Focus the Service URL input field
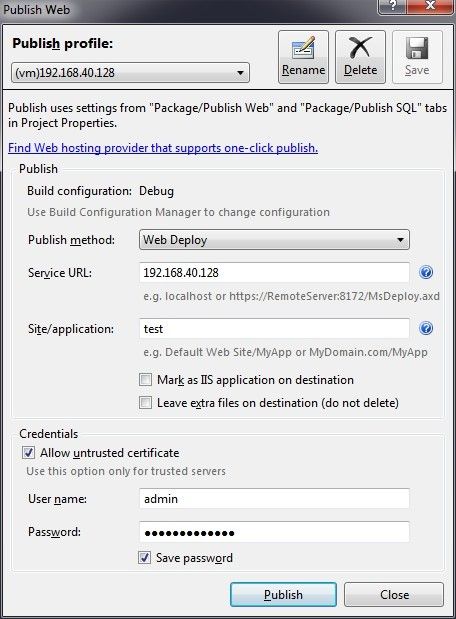The image size is (456, 619). click(274, 272)
